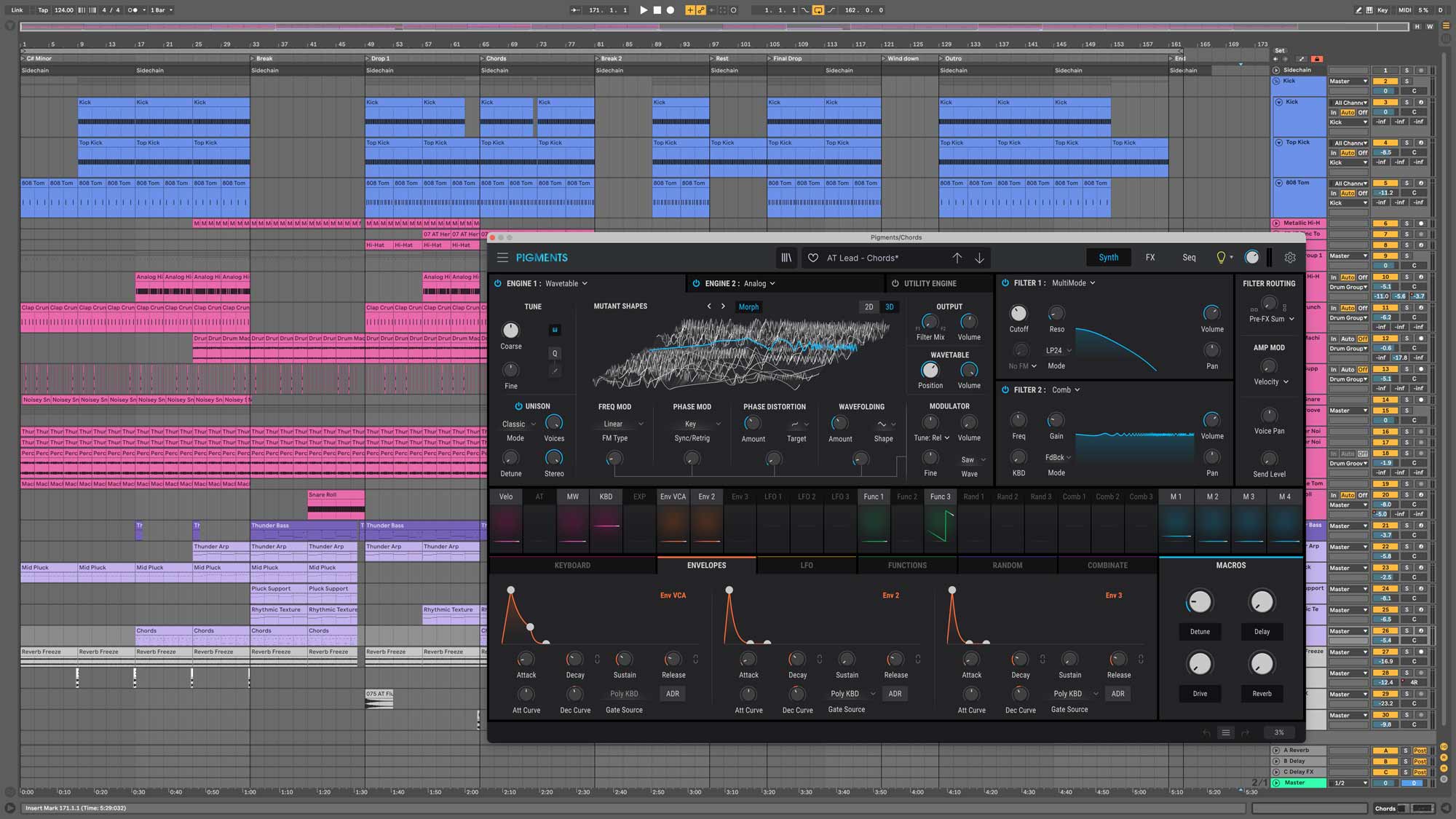Favorite the AT Lead - Chords preset
The image size is (1456, 819).
(x=813, y=258)
